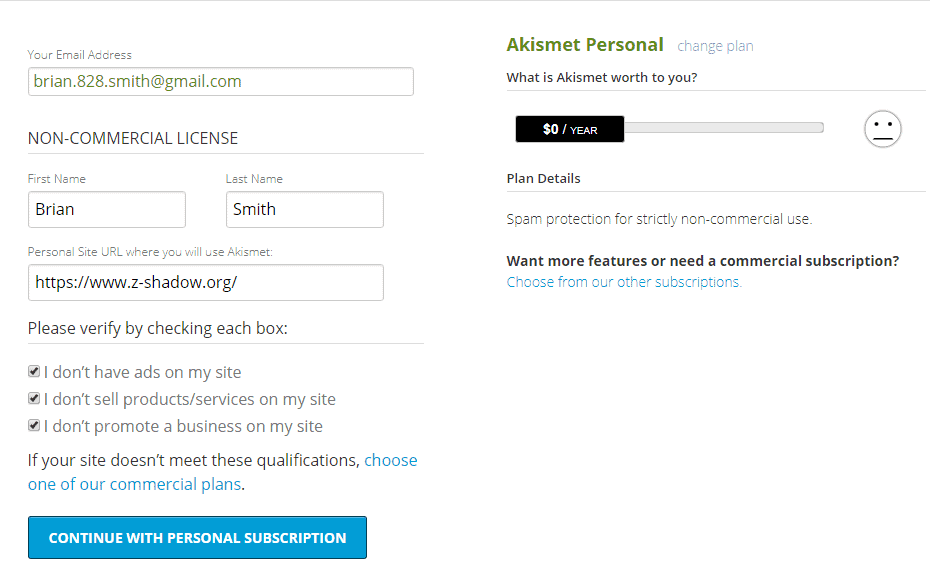Click the neutral face emoticon icon
This screenshot has width=930, height=561.
[883, 129]
